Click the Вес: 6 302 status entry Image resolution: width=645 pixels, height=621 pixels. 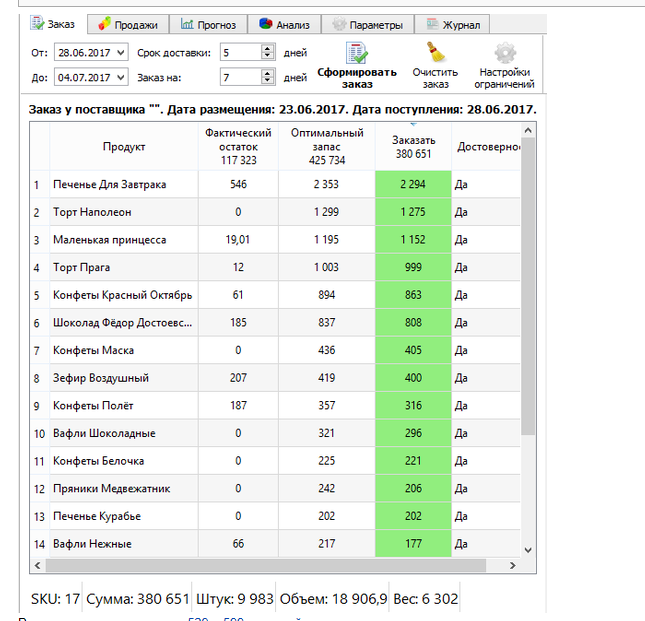[x=425, y=599]
